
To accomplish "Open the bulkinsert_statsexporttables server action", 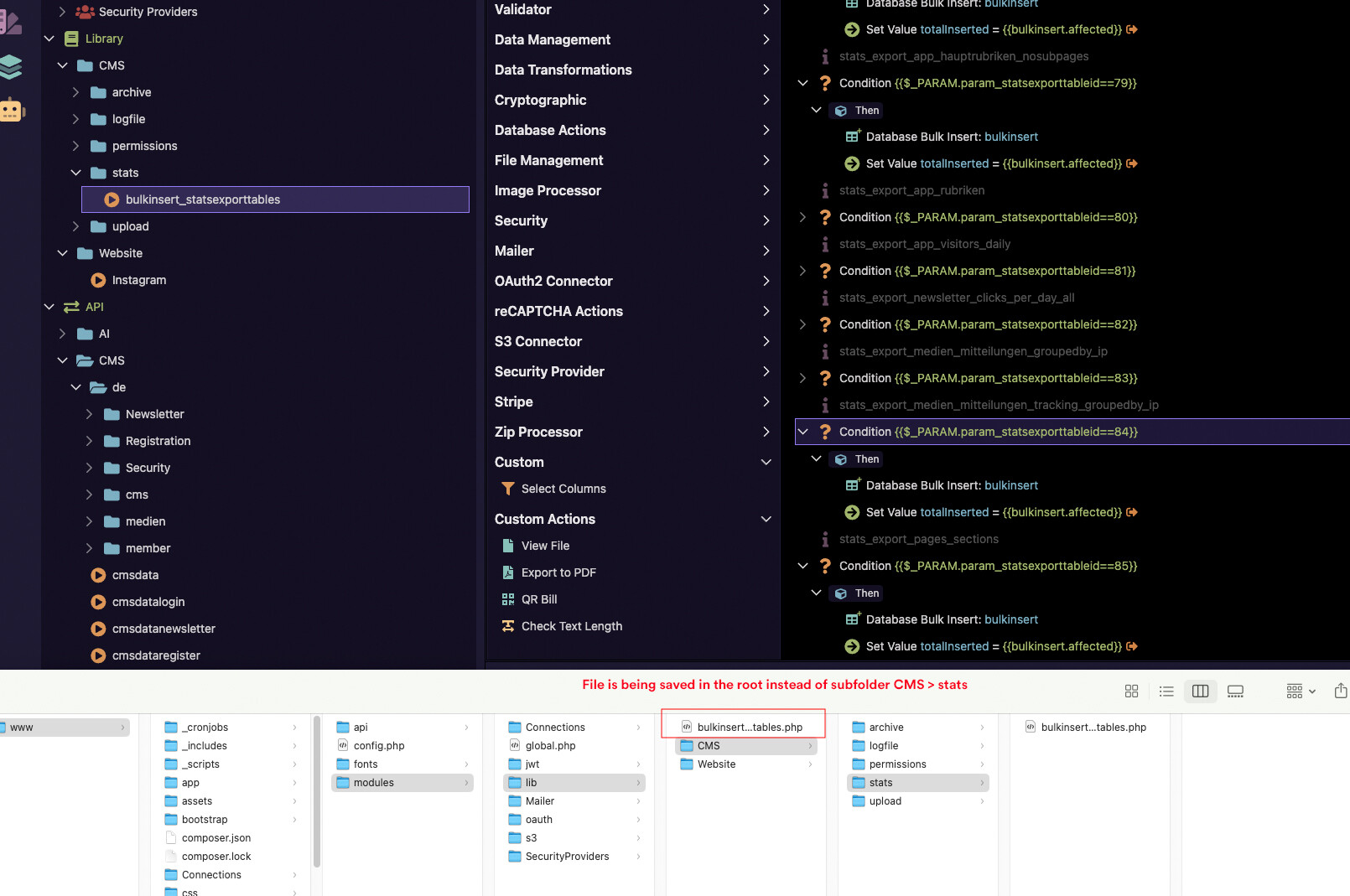I will click(202, 199).
